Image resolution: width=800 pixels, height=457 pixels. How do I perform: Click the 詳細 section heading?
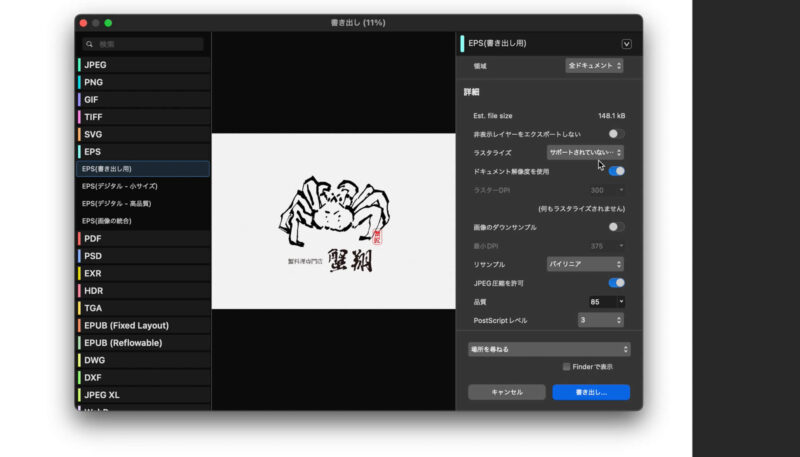[x=471, y=92]
